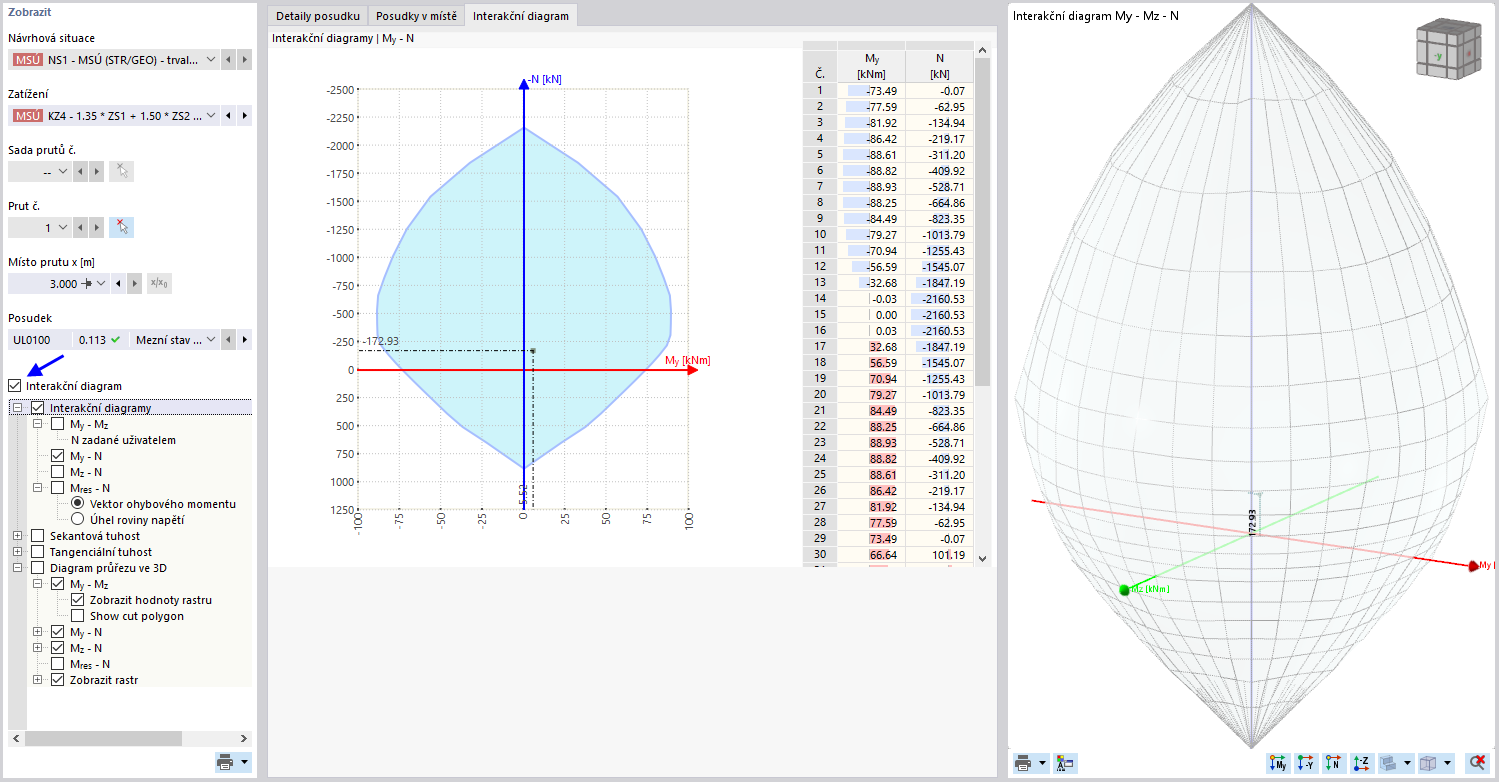Open the Návrhová situace dropdown
The width and height of the screenshot is (1499, 782).
click(x=210, y=60)
